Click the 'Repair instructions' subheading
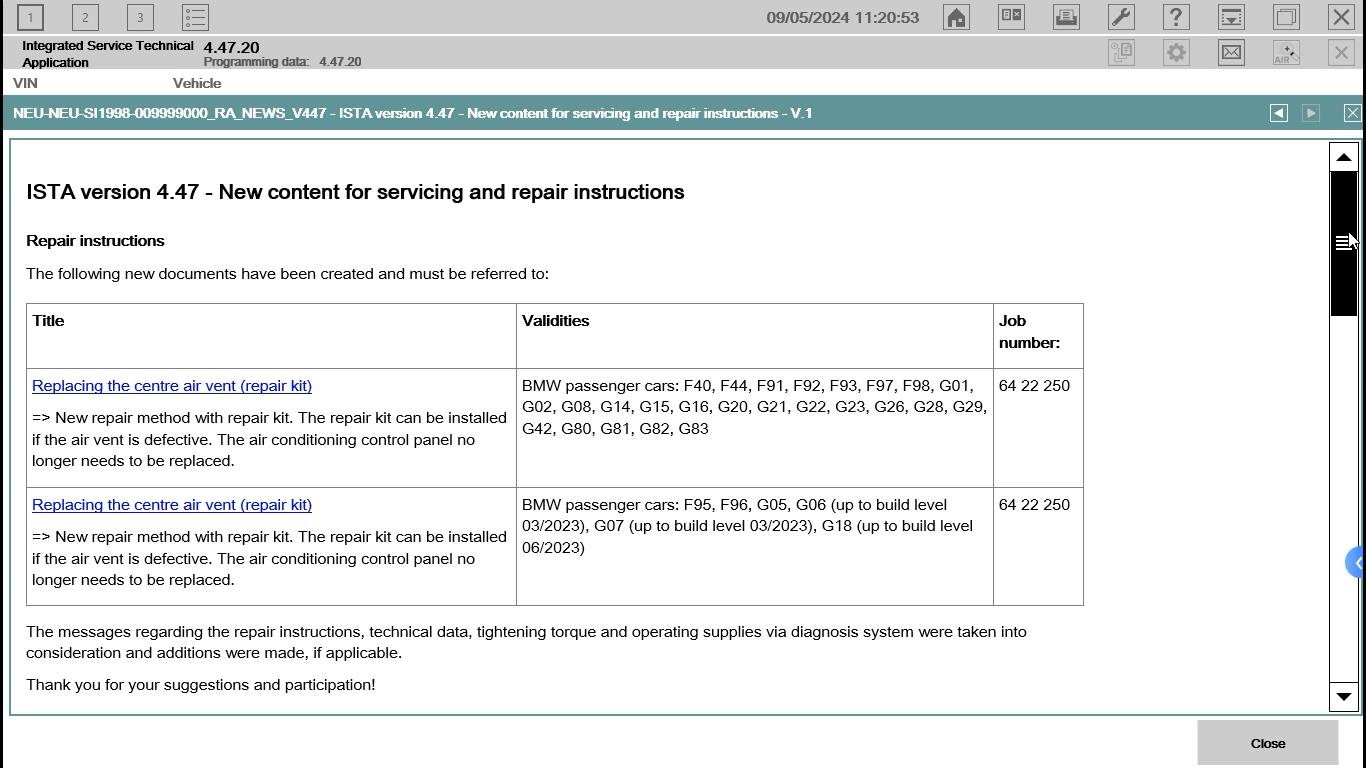This screenshot has height=768, width=1366. 95,241
